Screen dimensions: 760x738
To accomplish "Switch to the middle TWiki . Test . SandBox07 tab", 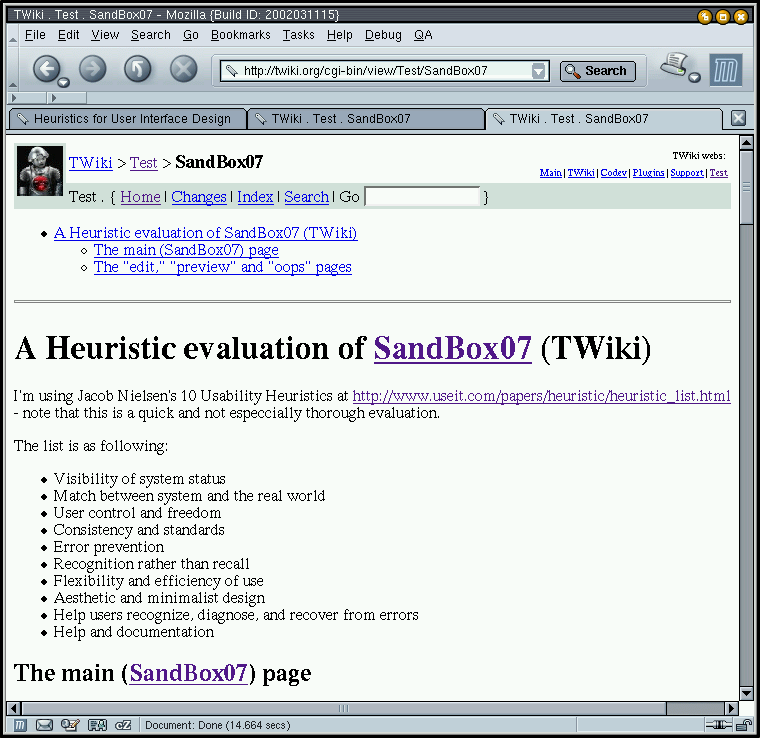I will coord(366,119).
